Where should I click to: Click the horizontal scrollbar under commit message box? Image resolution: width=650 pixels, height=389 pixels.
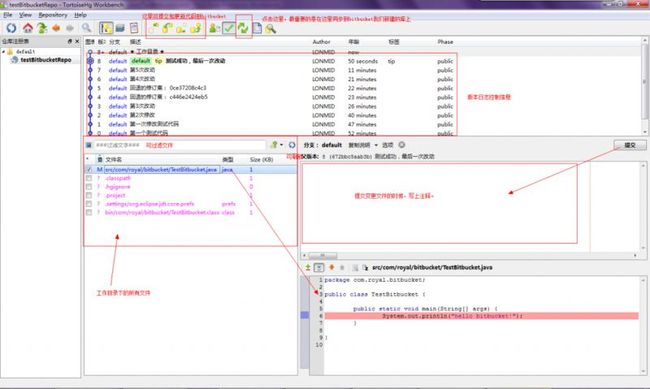coord(469,255)
